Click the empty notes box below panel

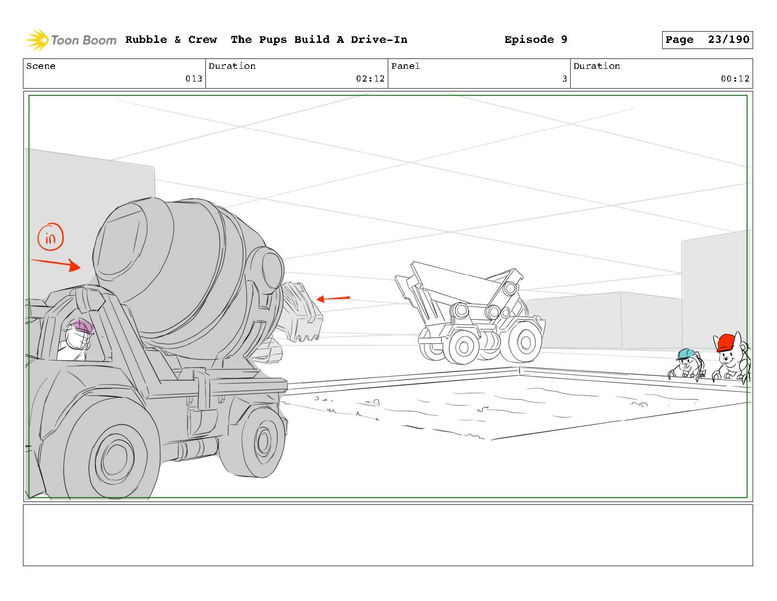click(388, 535)
